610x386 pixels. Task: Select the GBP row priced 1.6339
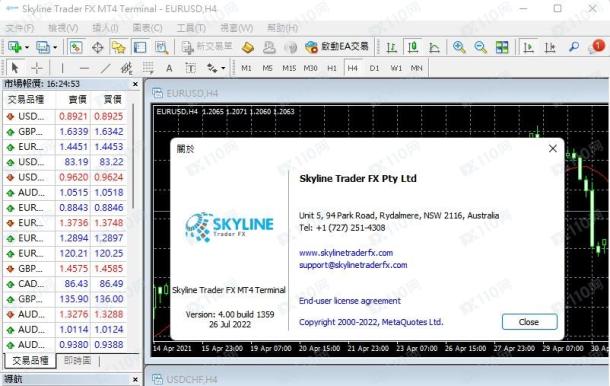coord(65,132)
